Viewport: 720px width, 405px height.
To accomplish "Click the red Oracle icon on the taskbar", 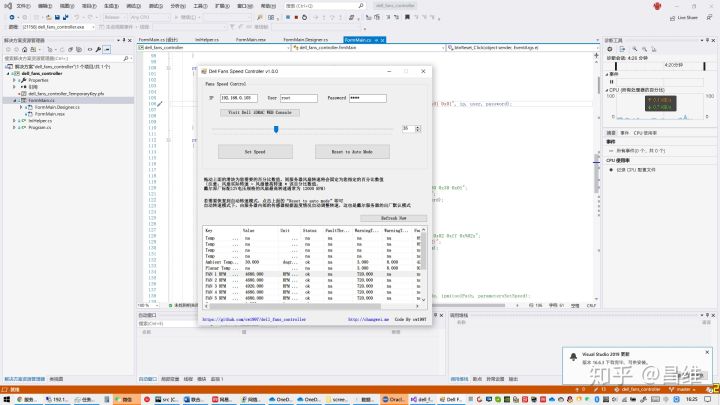I will tap(394, 399).
